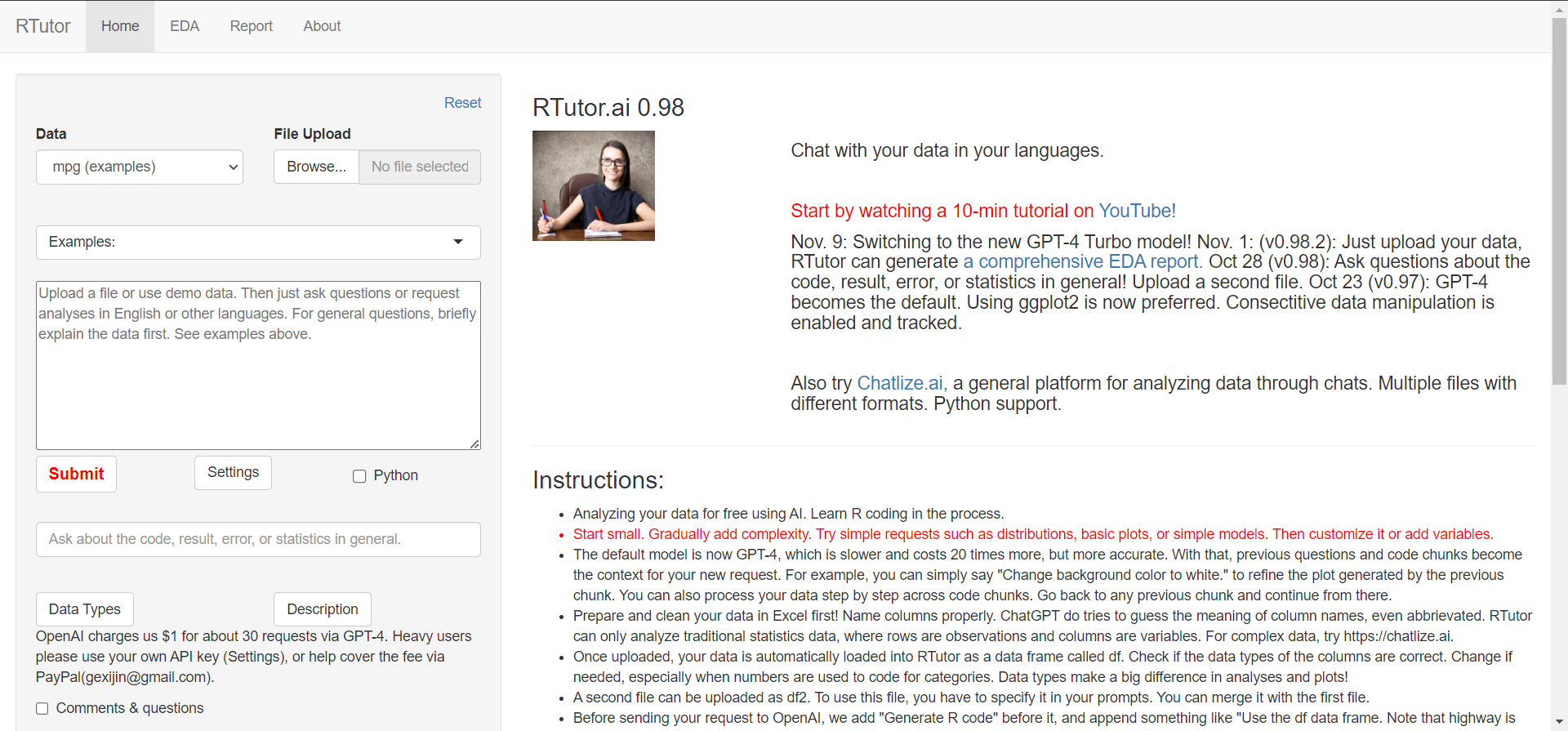The height and width of the screenshot is (731, 1568).
Task: Tick the Comments & questions checkbox
Action: point(42,709)
